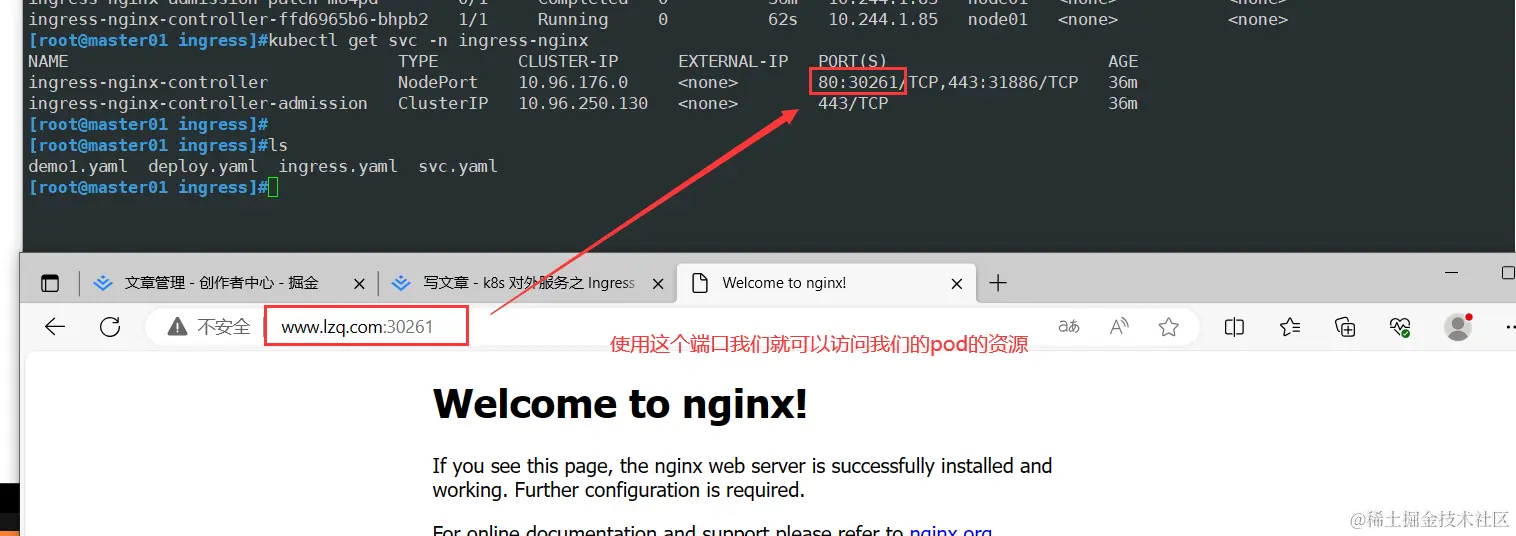Click ingress.yaml in the ls output
This screenshot has width=1516, height=536.
coord(338,166)
